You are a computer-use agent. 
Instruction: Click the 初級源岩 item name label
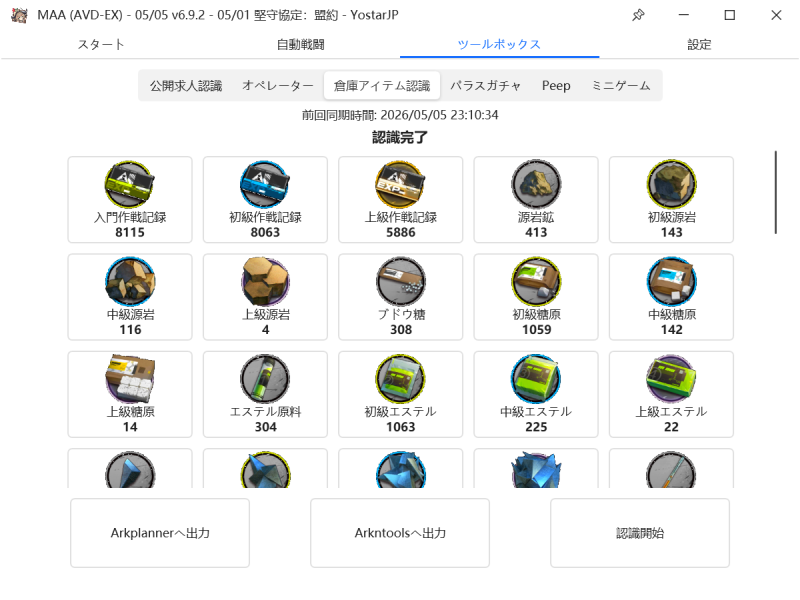click(671, 217)
